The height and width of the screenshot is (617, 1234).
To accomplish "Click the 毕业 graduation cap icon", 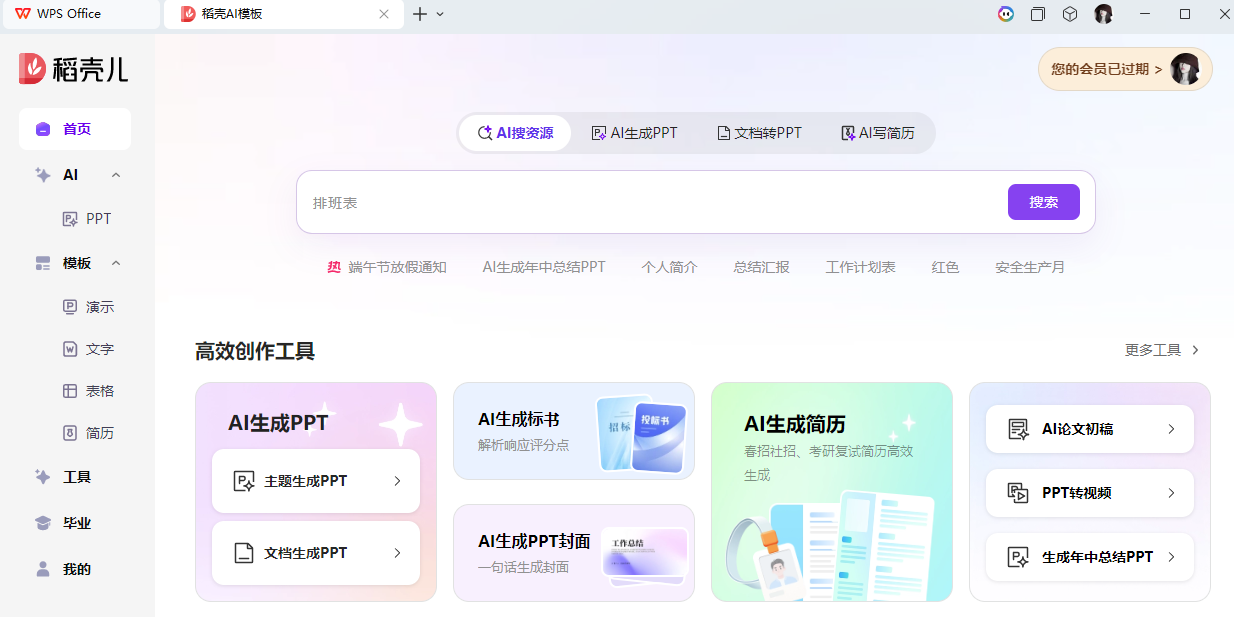I will click(43, 523).
